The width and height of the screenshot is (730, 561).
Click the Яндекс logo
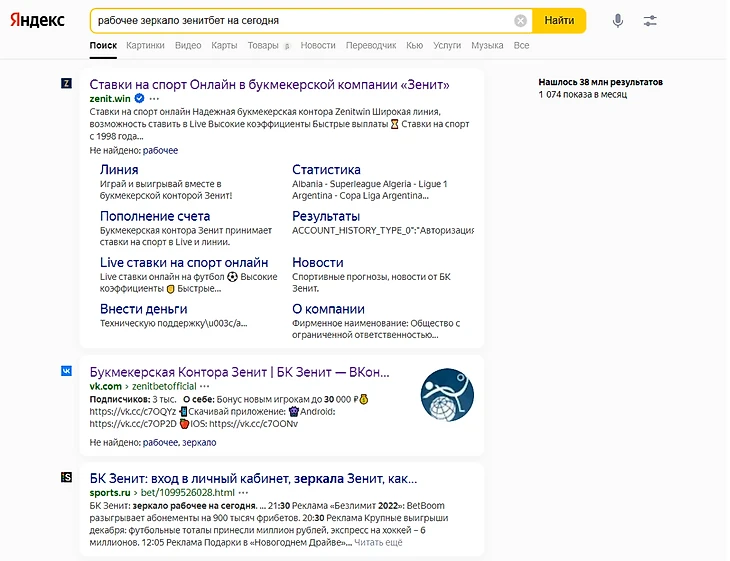coord(37,20)
